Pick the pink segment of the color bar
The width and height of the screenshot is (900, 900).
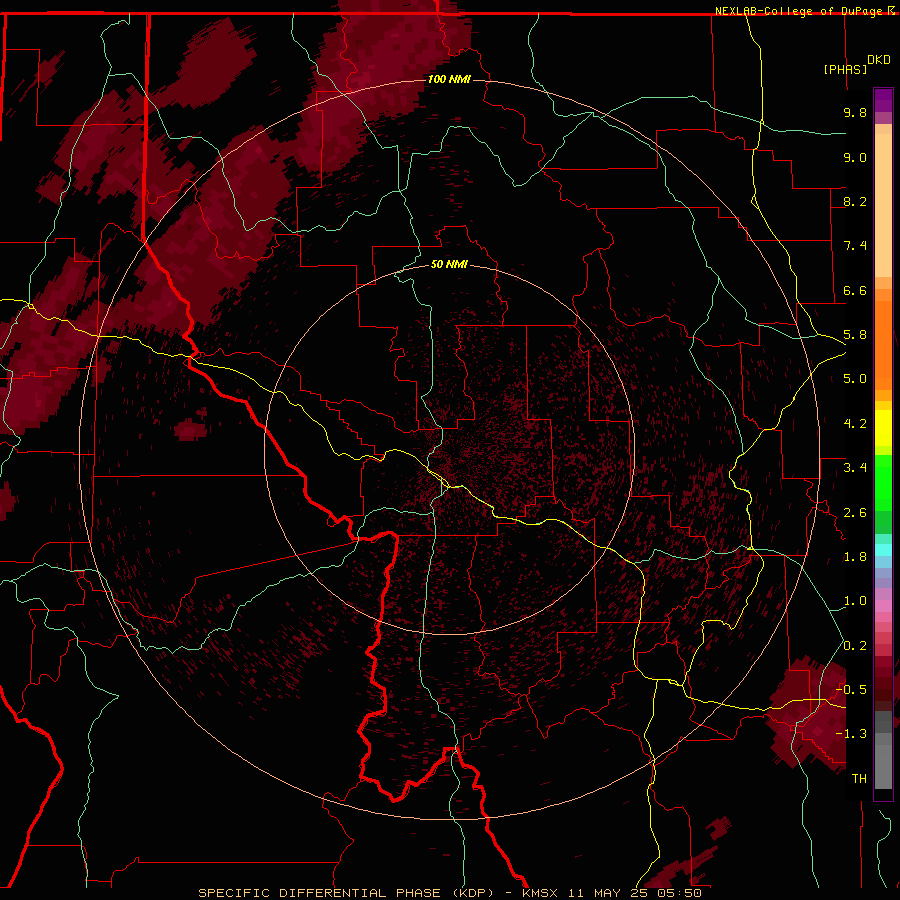point(883,606)
